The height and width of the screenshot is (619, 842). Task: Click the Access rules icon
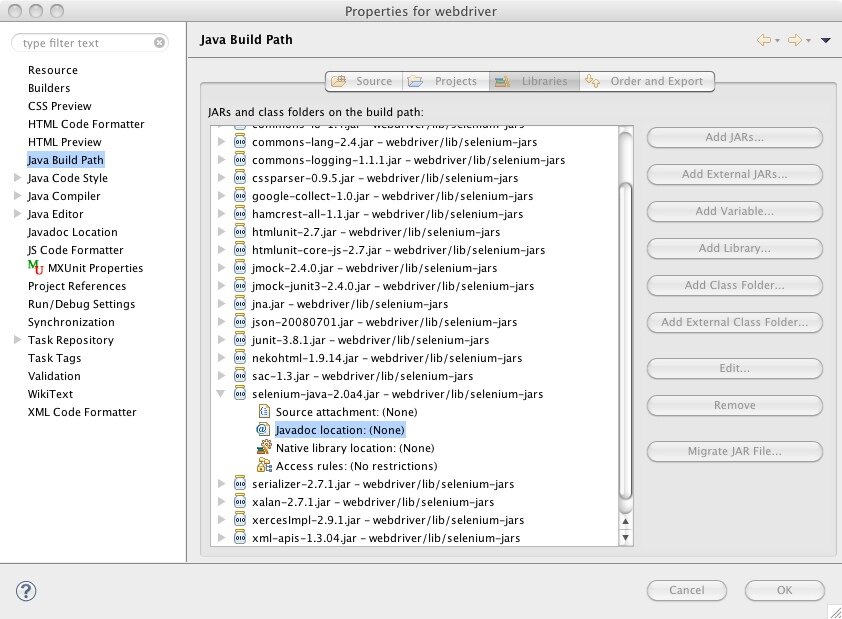click(x=264, y=466)
